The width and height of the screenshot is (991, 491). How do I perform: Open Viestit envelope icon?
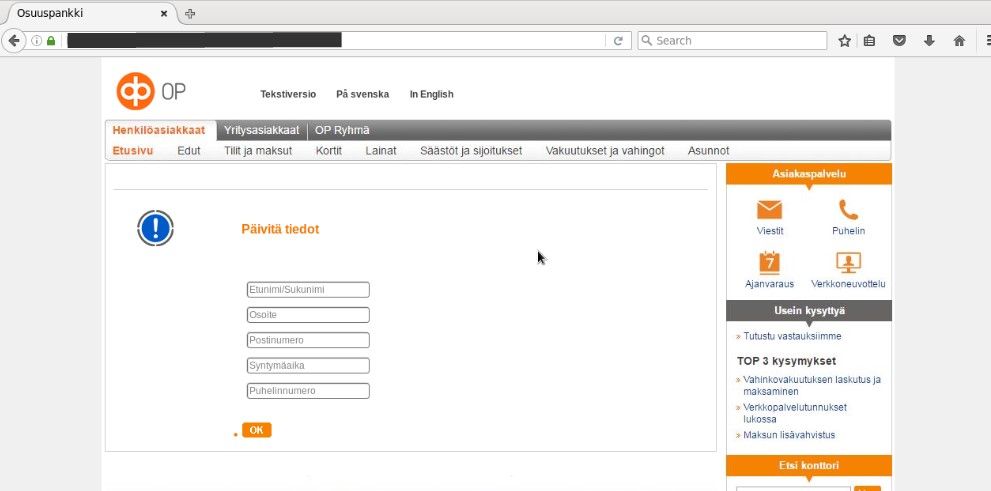[769, 209]
